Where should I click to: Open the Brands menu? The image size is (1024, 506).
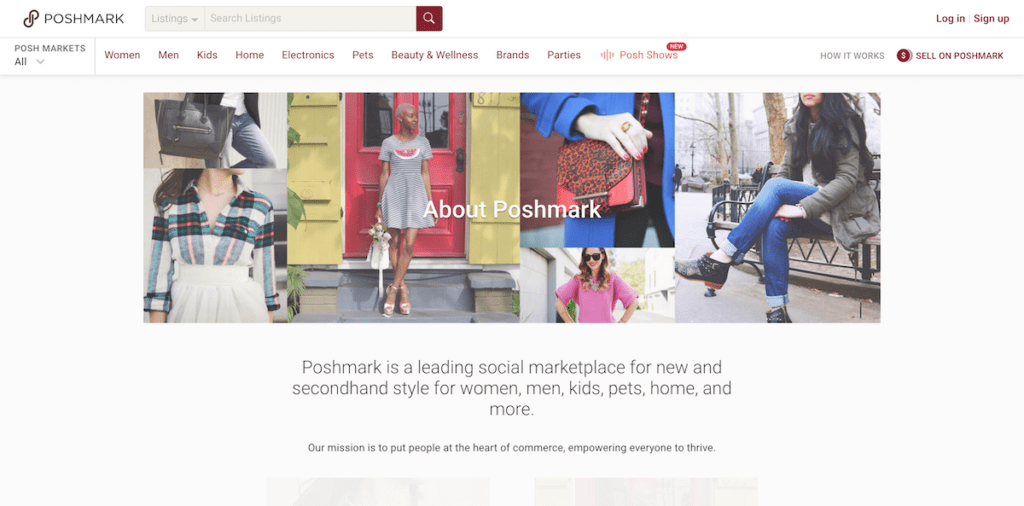513,55
